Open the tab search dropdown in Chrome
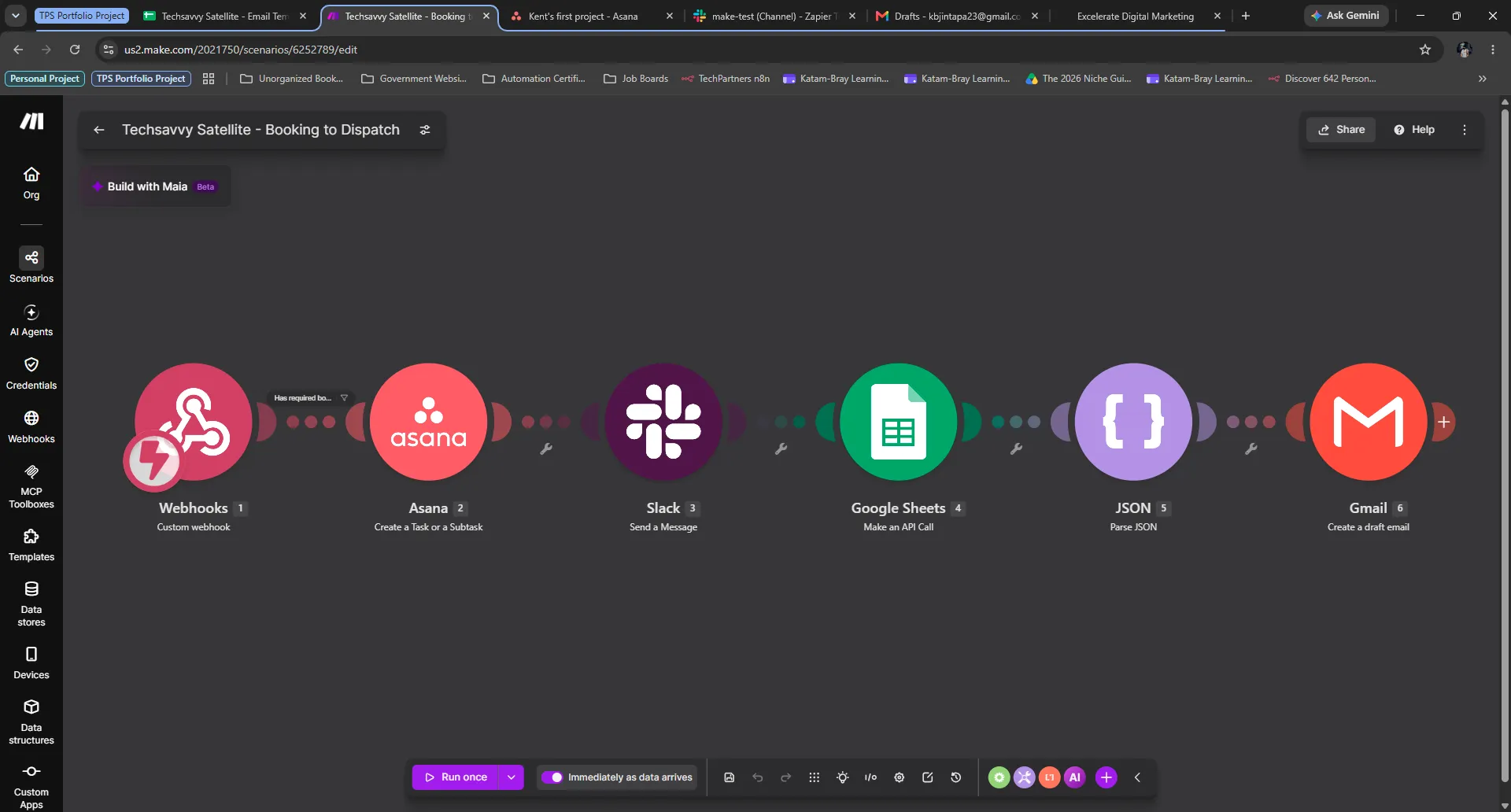 [x=16, y=16]
